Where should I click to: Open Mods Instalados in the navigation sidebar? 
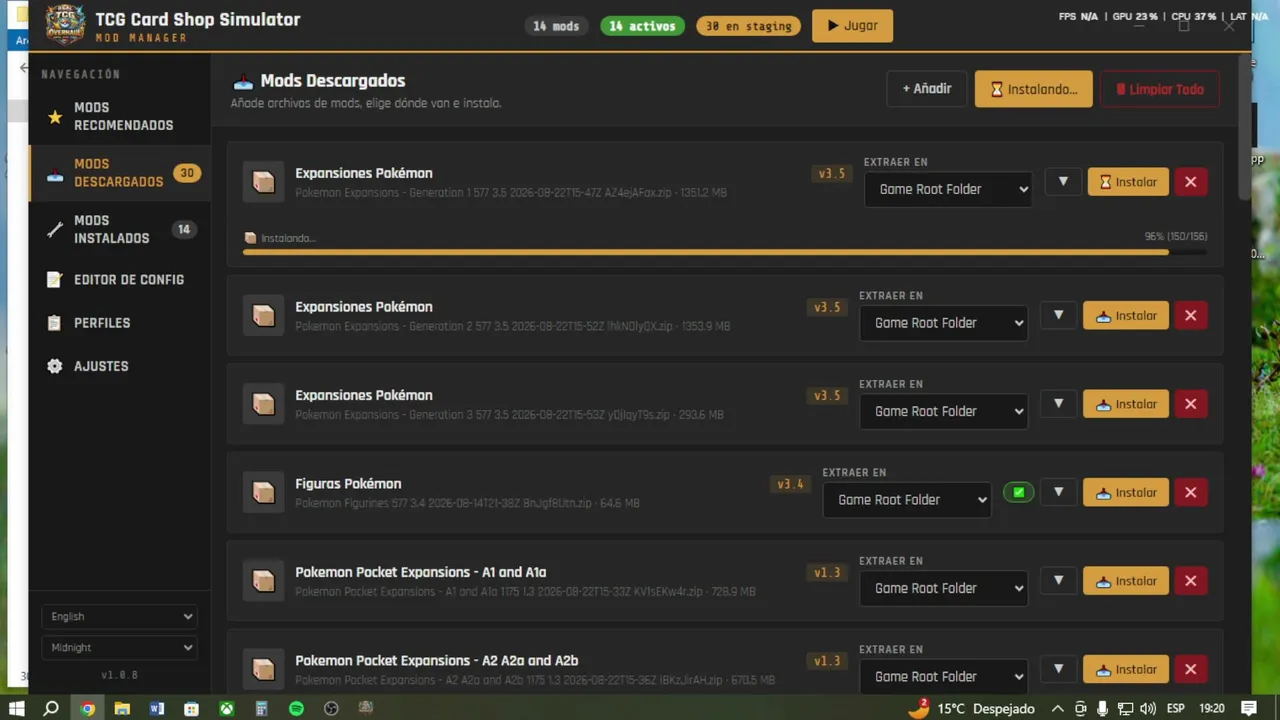[120, 230]
